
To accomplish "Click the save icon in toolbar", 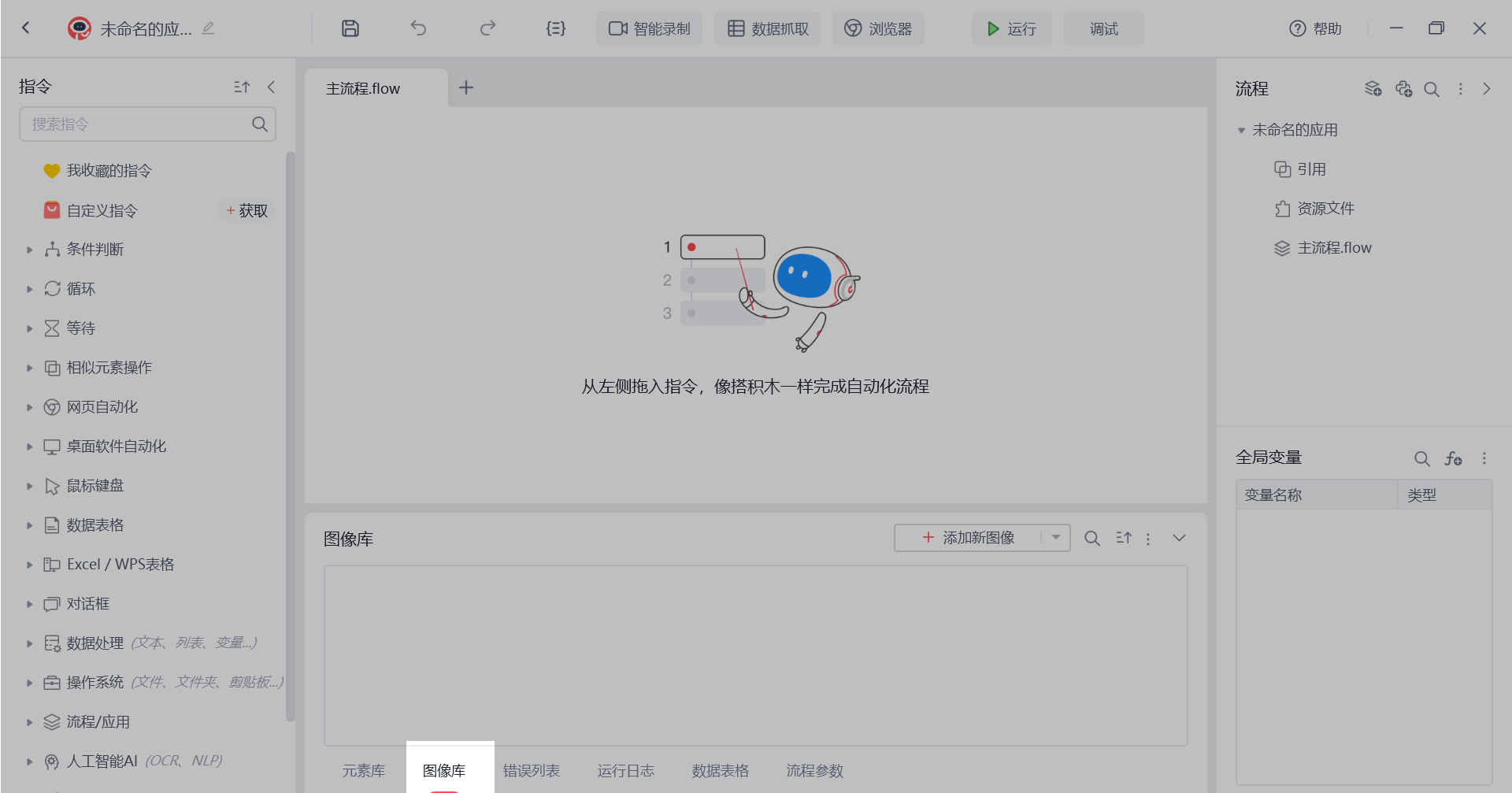I will tap(350, 28).
